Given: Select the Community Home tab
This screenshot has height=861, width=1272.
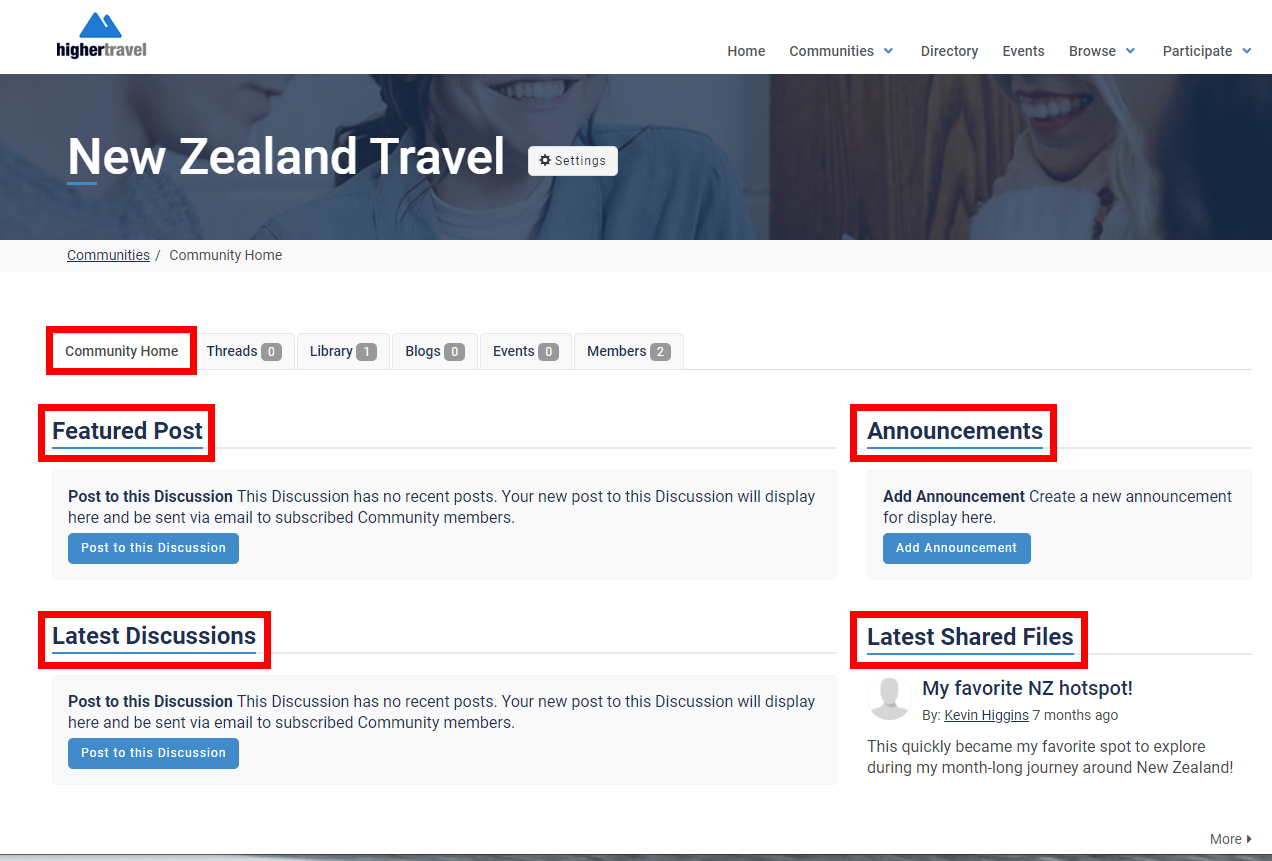Looking at the screenshot, I should pos(121,351).
